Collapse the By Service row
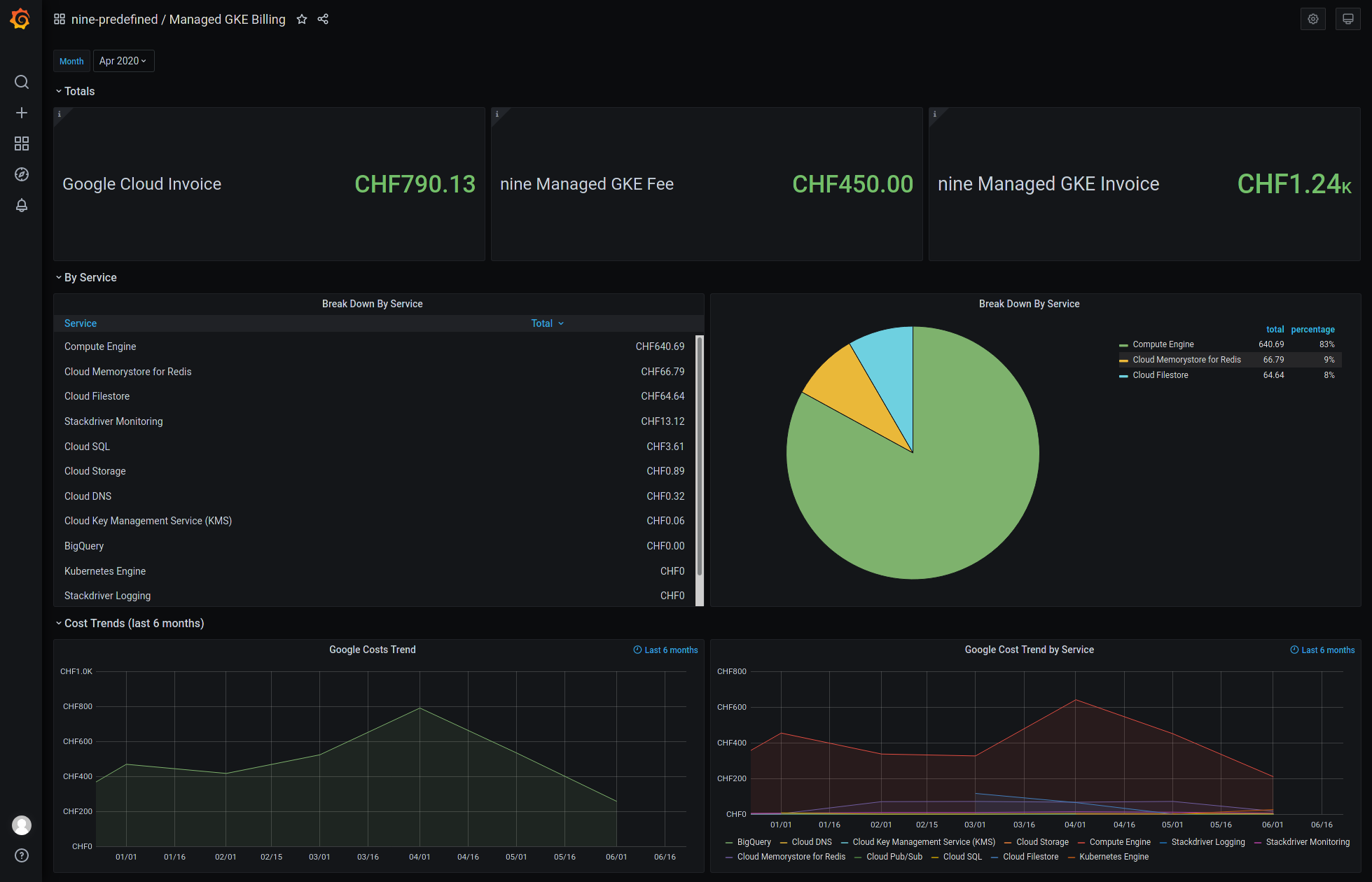 click(85, 277)
